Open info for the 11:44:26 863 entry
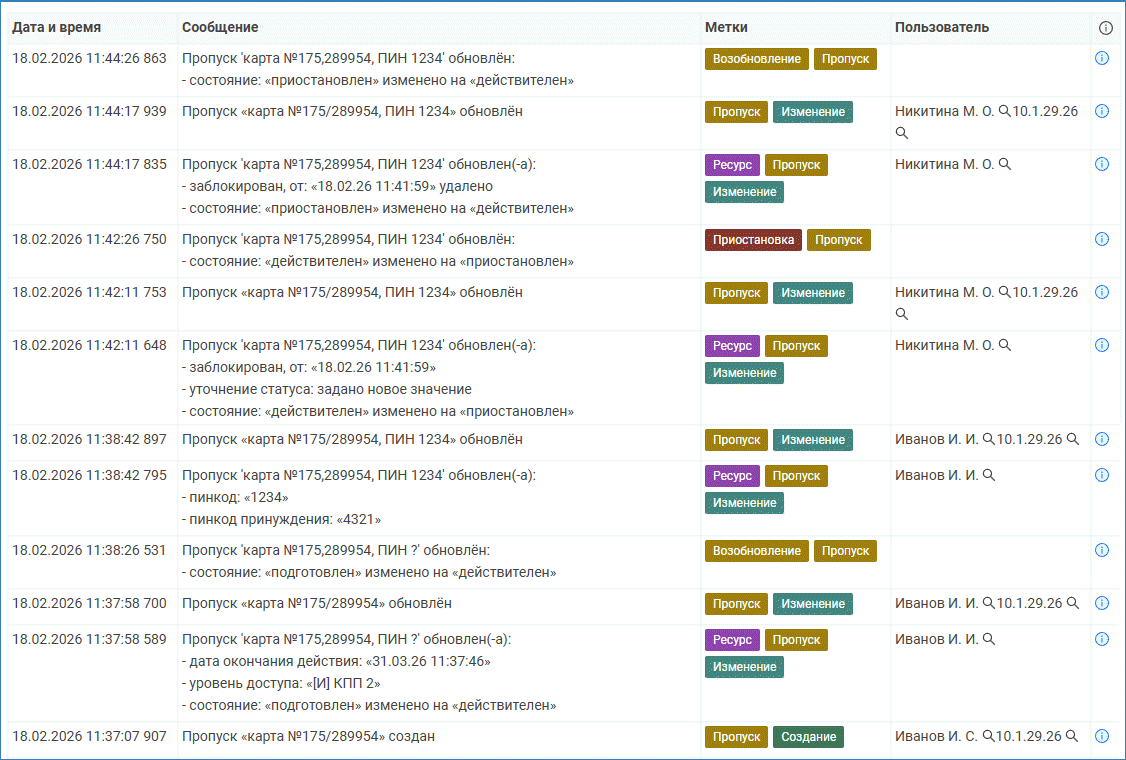 click(1102, 58)
